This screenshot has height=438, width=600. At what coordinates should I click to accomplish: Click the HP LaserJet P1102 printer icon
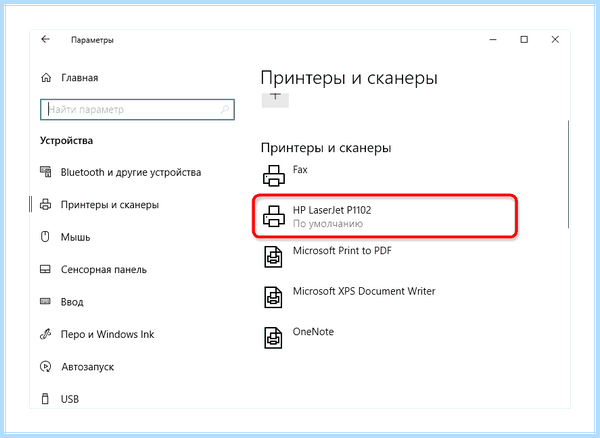(x=274, y=216)
